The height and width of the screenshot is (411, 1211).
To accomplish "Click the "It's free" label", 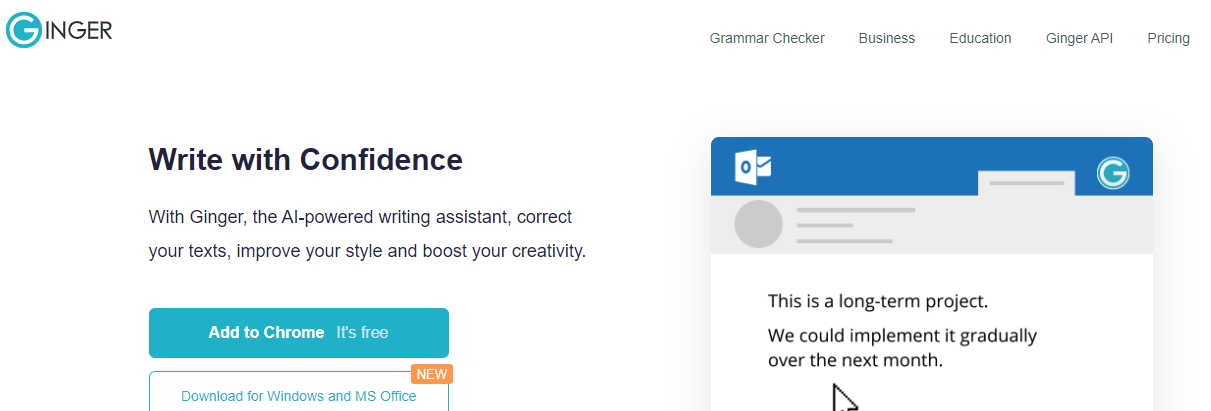I will coord(362,332).
